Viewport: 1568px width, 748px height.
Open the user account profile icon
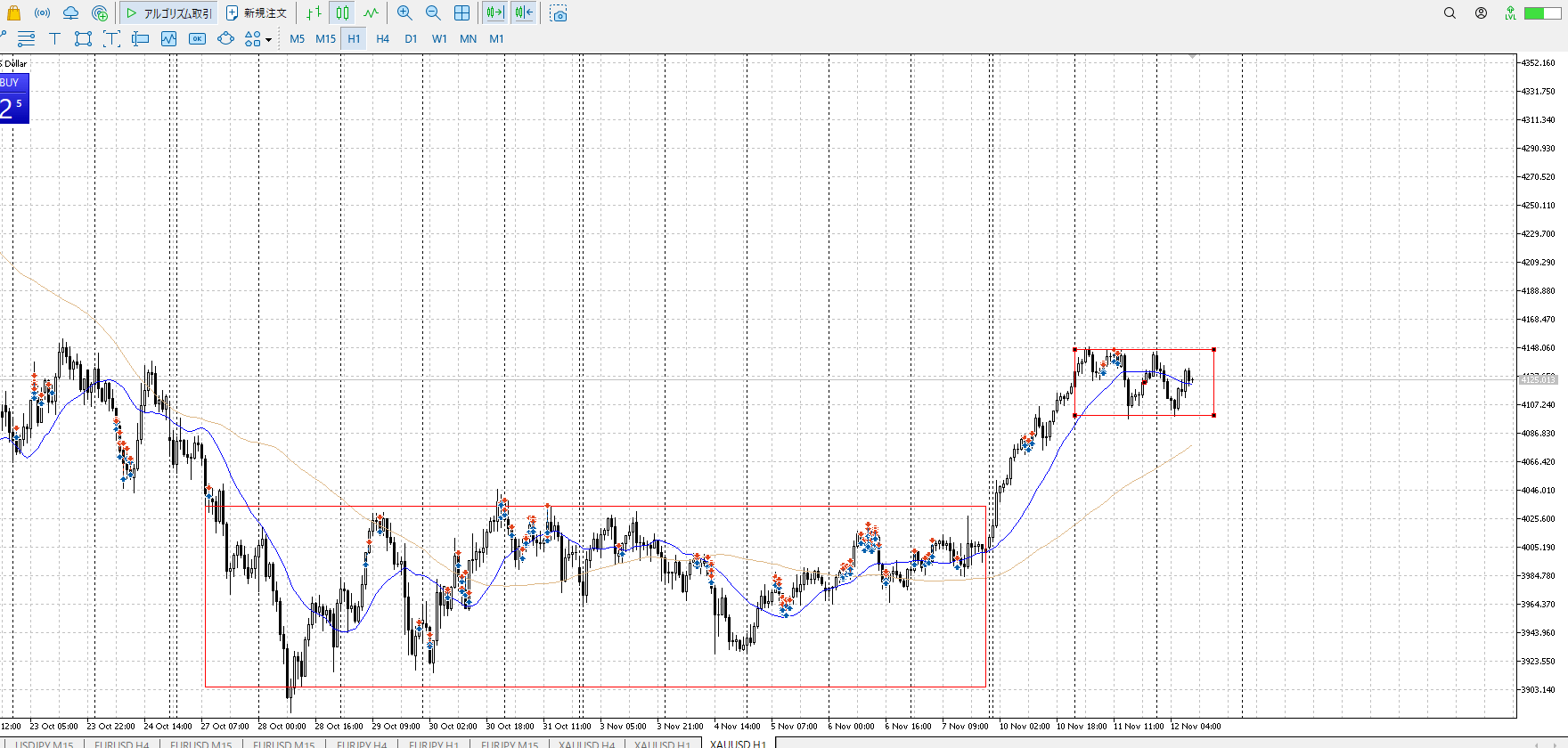tap(1481, 13)
